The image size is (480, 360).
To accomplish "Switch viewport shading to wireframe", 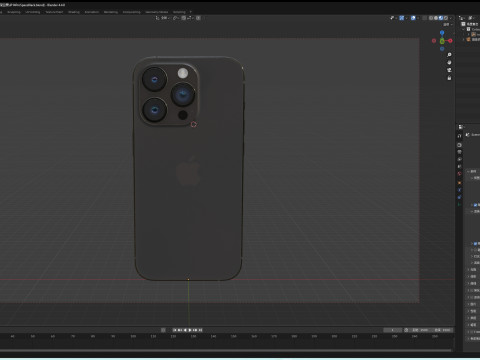I will tap(431, 18).
